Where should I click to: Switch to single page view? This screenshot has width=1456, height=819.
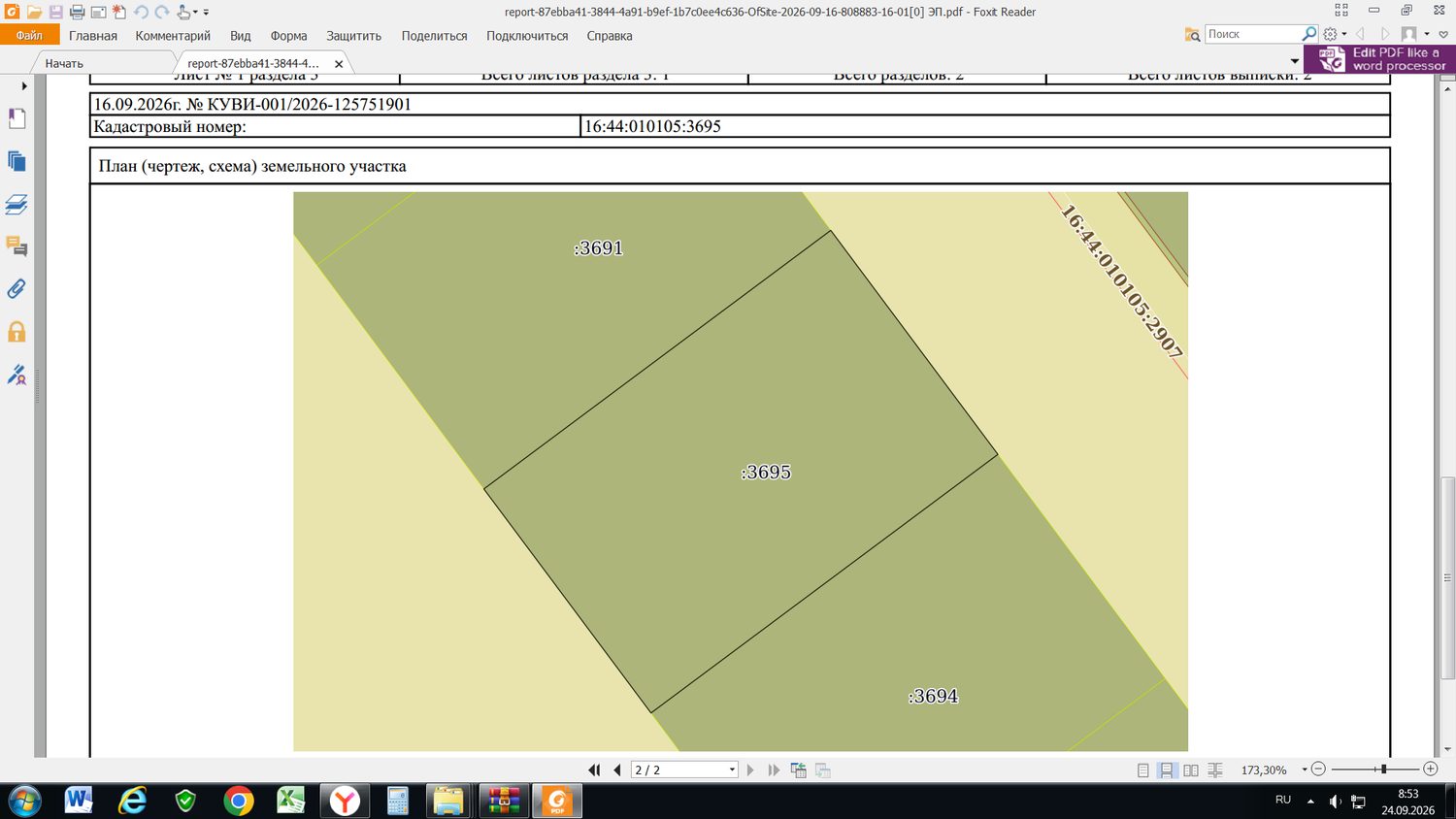[x=1143, y=770]
